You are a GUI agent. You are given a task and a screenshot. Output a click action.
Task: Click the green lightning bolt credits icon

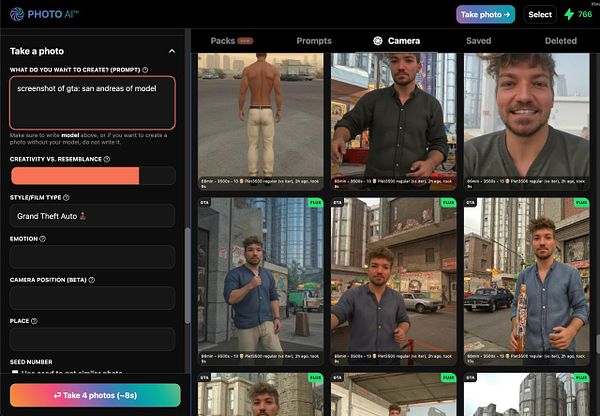pos(569,14)
